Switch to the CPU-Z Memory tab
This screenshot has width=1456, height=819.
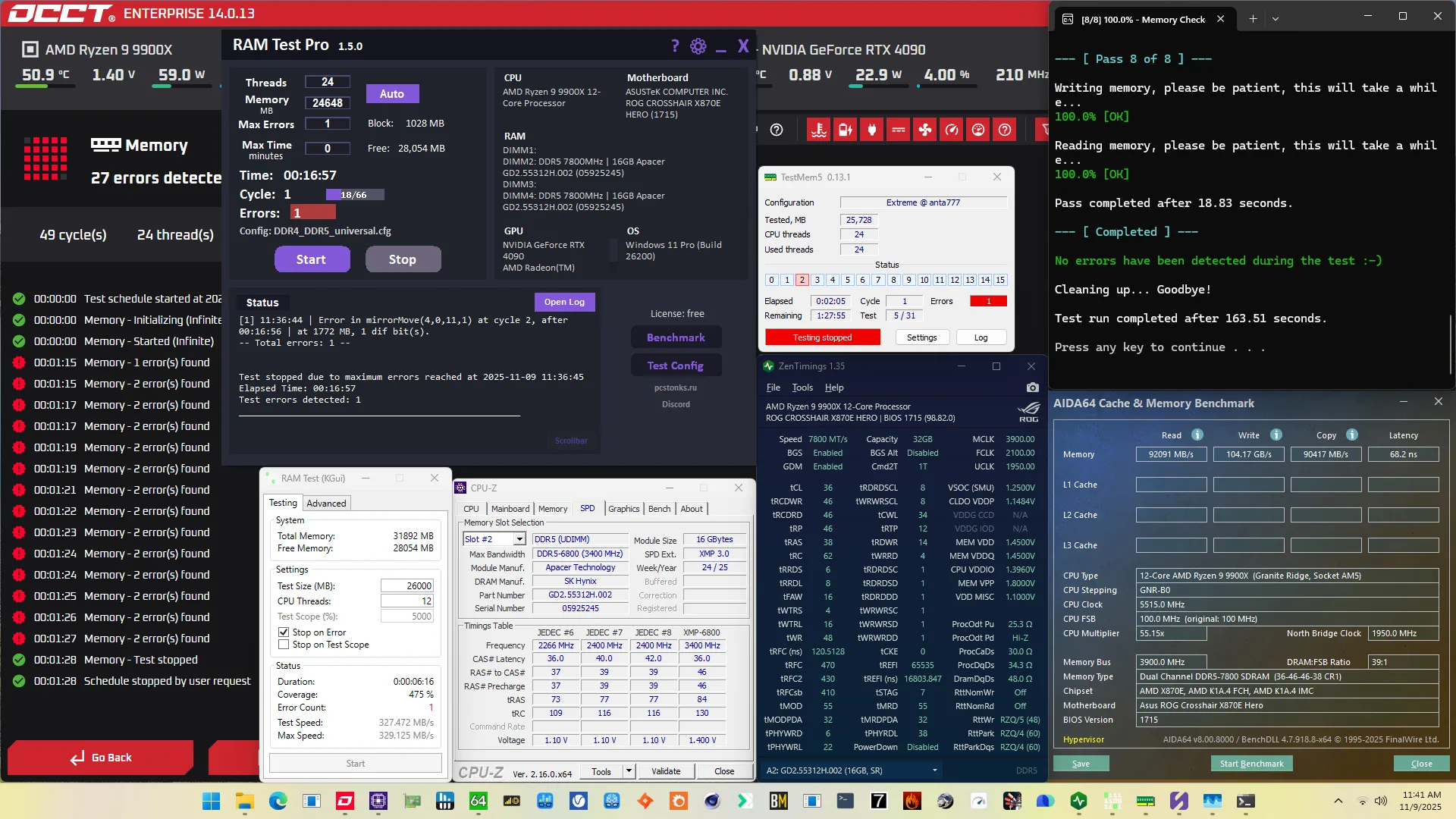[x=552, y=509]
